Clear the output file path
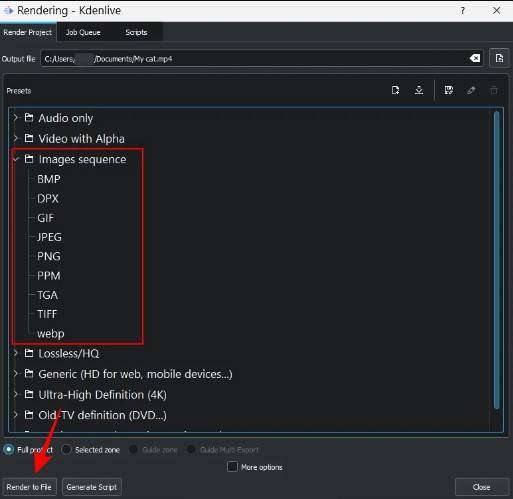Viewport: 513px width, 499px height. click(475, 58)
